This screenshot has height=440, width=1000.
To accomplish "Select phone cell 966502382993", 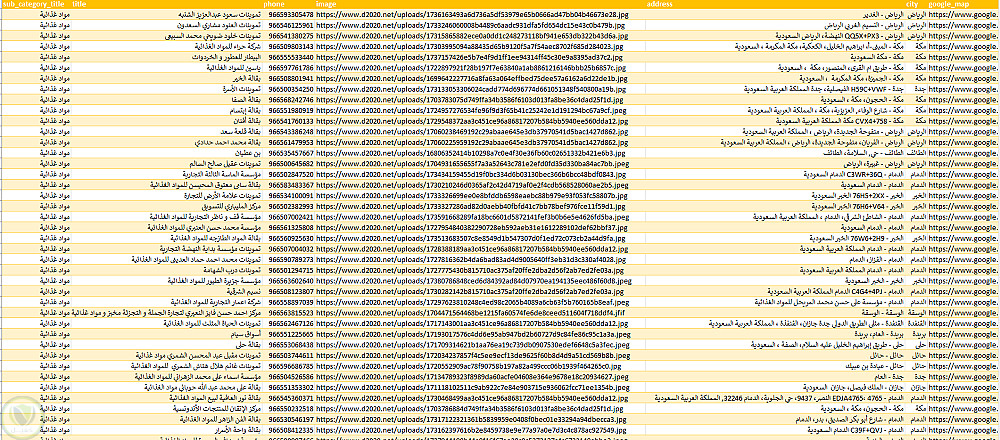I will [290, 206].
